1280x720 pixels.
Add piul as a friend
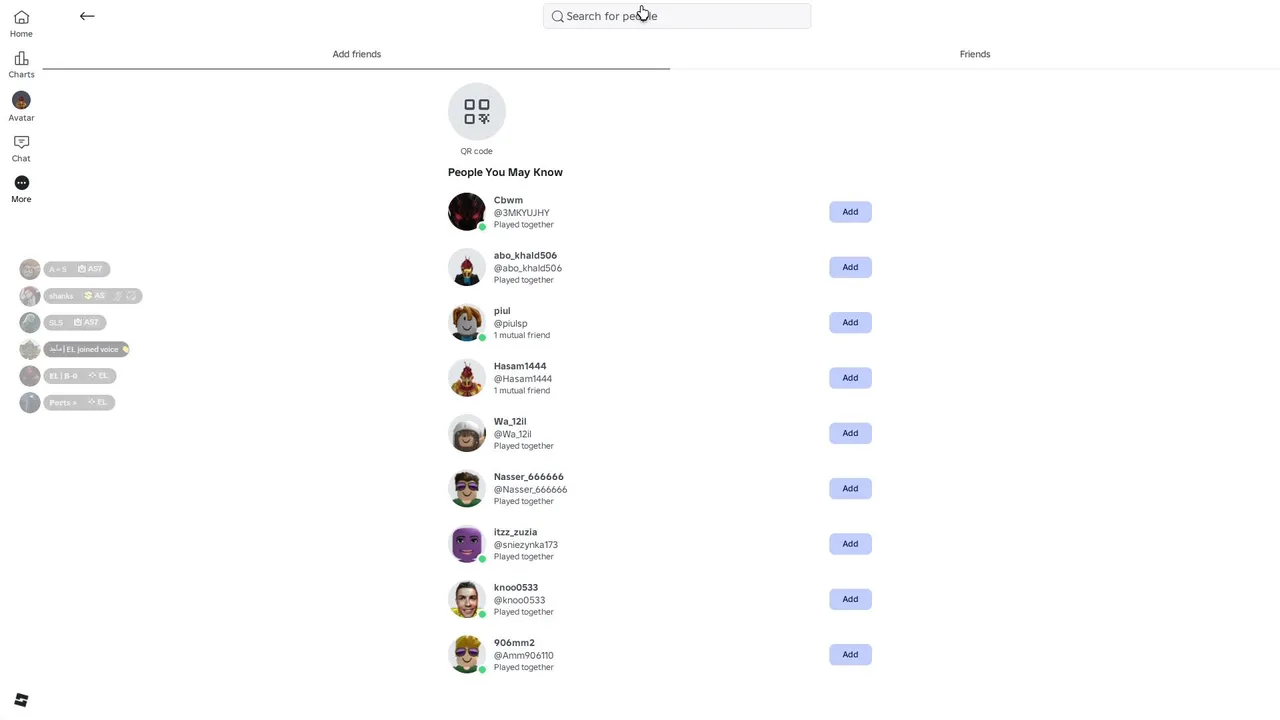(850, 322)
